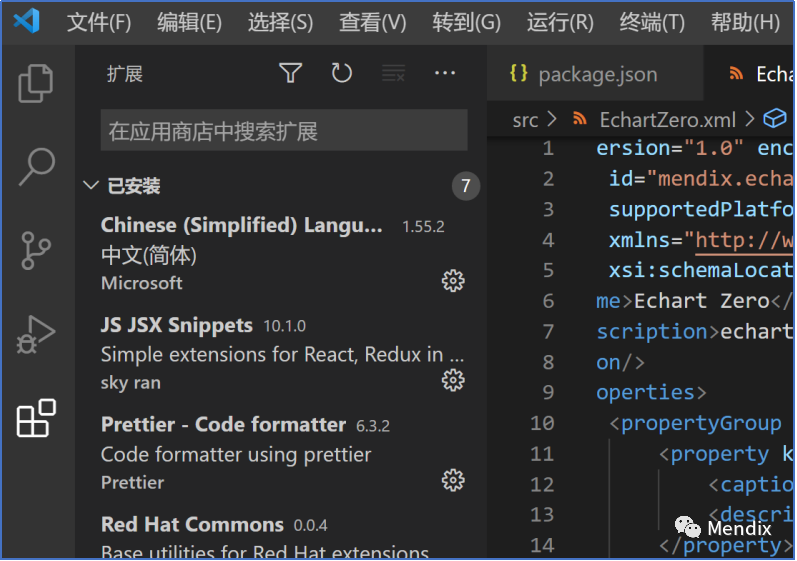
Task: Click the sky ran publisher name
Action: (131, 383)
